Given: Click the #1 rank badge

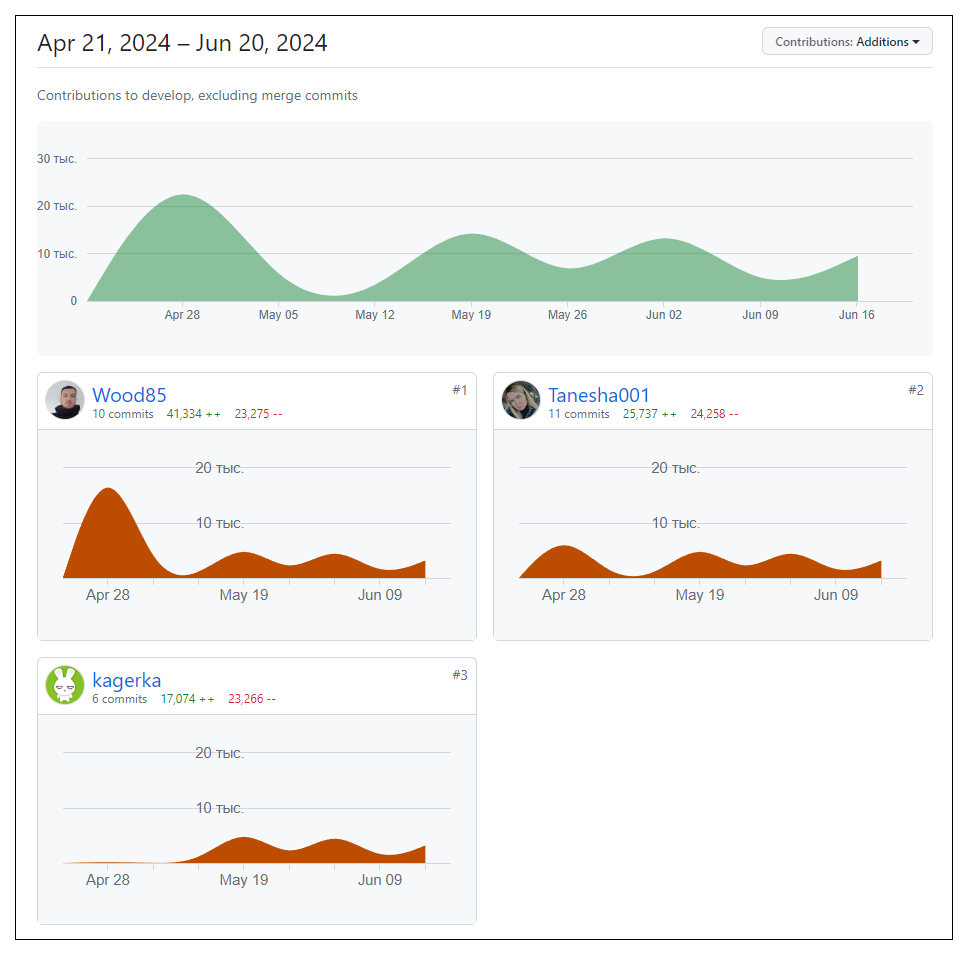Looking at the screenshot, I should click(x=460, y=390).
